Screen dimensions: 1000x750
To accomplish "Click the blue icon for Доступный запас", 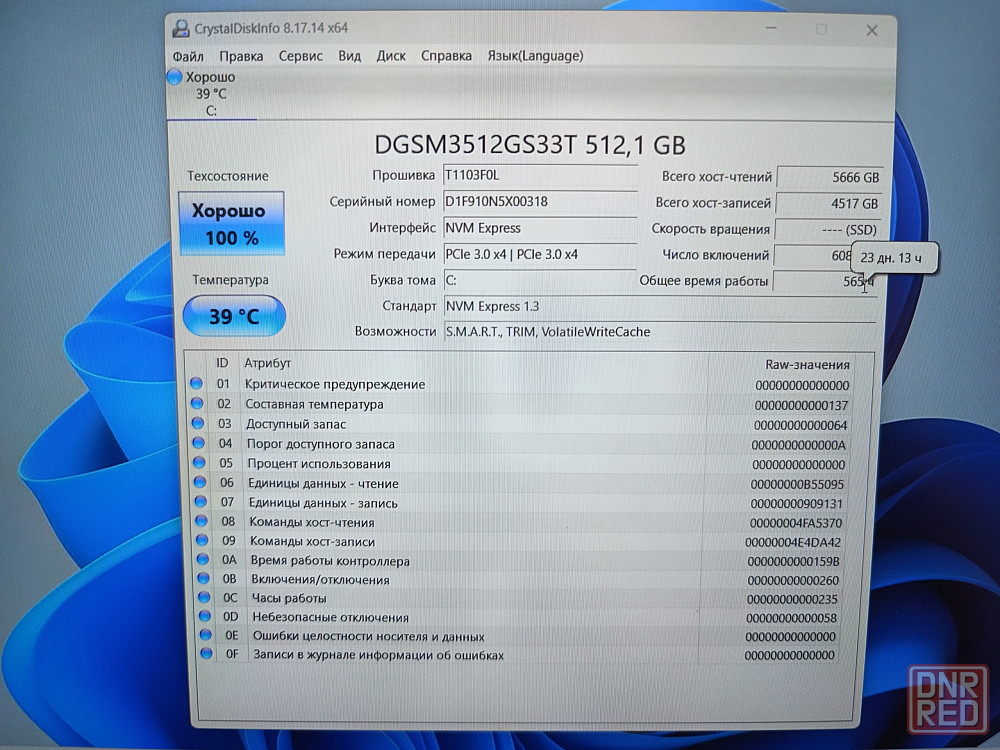I will click(198, 424).
